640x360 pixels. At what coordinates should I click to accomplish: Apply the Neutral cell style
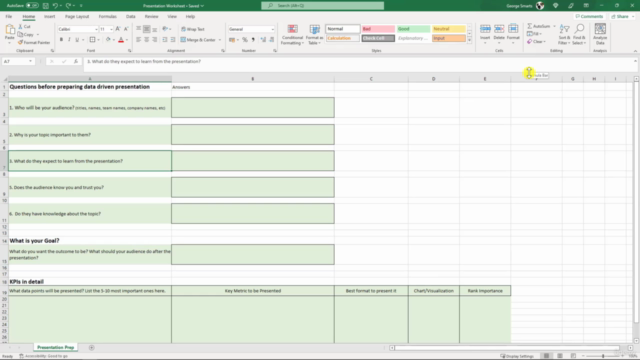[449, 29]
